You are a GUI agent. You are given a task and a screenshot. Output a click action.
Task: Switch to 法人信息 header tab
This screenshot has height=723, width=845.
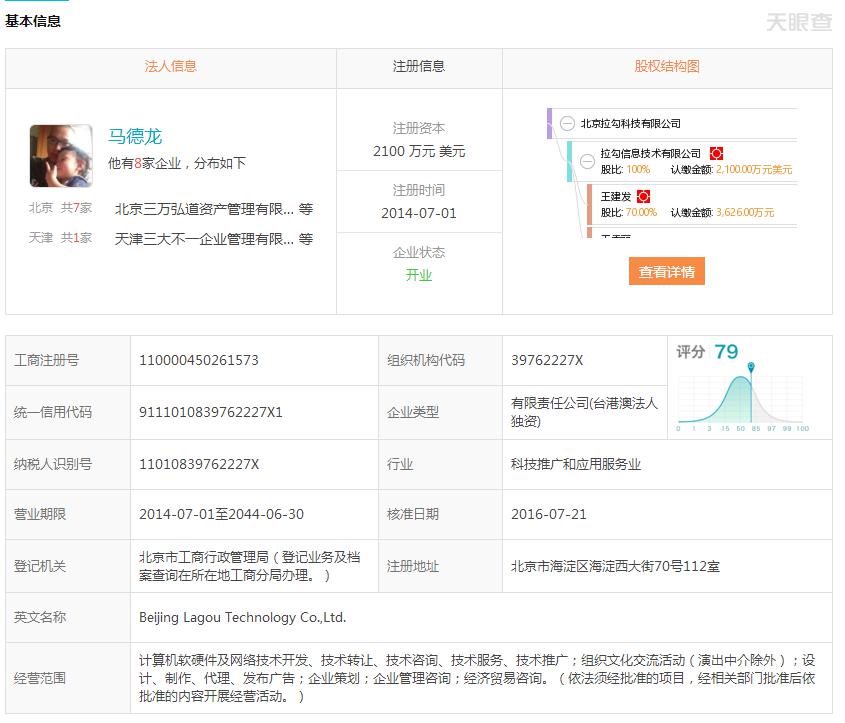tap(170, 66)
